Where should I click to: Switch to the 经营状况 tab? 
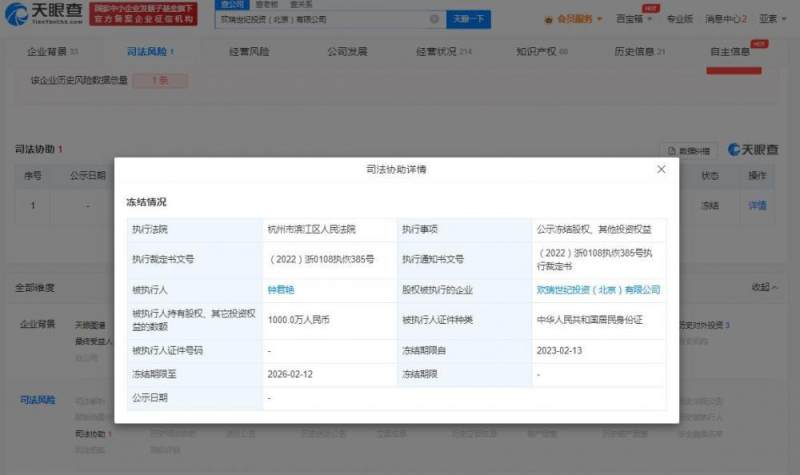(443, 52)
